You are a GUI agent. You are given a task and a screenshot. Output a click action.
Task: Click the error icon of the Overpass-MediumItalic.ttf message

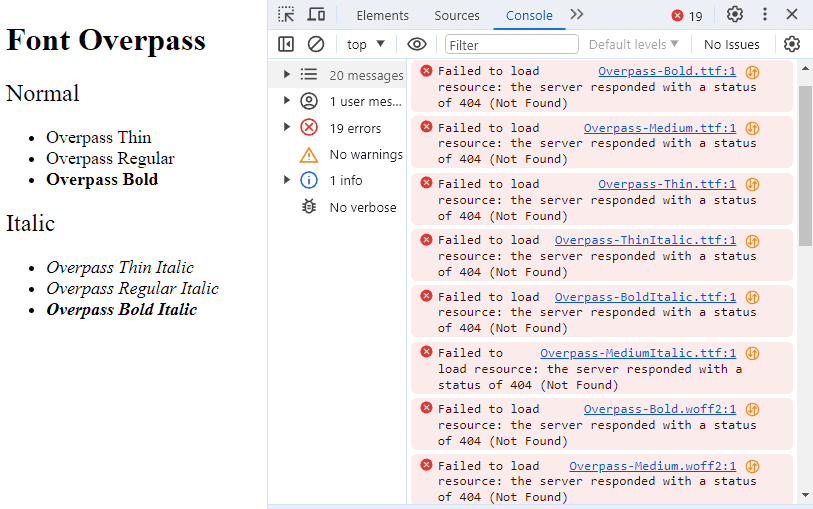click(x=426, y=352)
